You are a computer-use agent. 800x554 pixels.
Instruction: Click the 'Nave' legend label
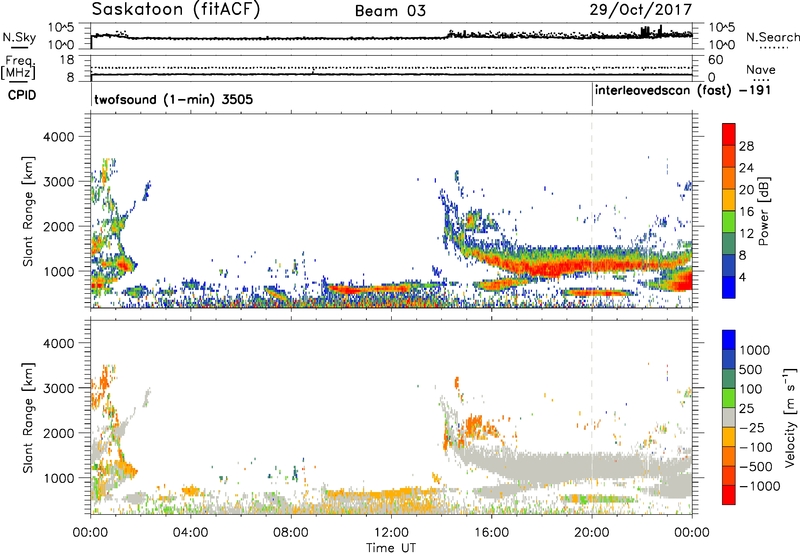pyautogui.click(x=760, y=69)
